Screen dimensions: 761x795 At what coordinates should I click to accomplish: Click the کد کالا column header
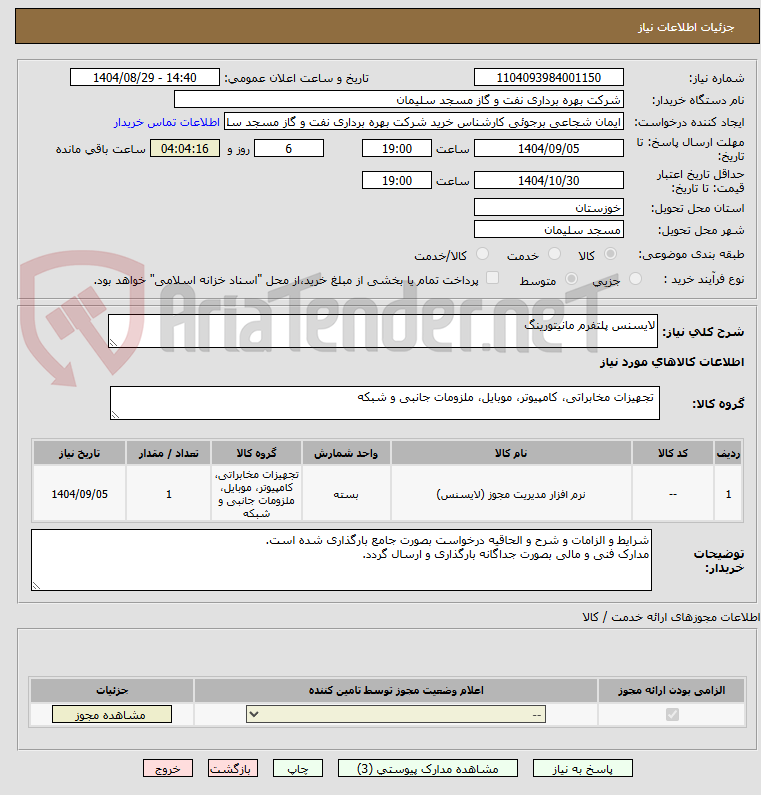pos(672,453)
